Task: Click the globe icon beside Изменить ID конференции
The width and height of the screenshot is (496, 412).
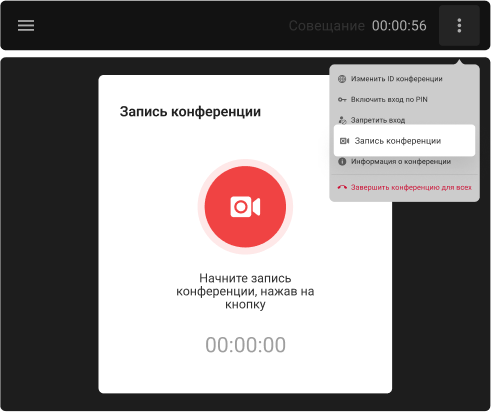Action: (342, 79)
